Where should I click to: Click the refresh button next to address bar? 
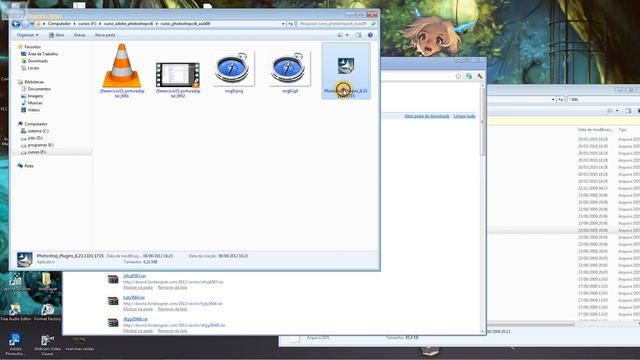(291, 24)
